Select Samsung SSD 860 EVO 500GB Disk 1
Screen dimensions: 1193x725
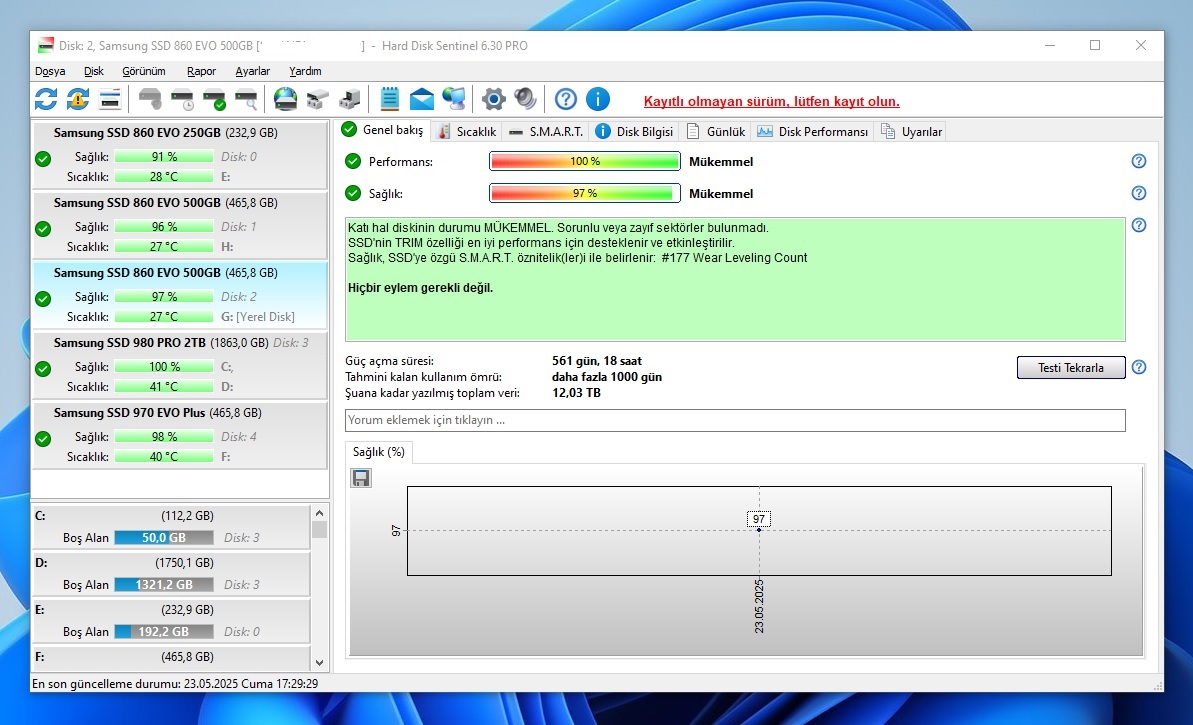tap(180, 225)
